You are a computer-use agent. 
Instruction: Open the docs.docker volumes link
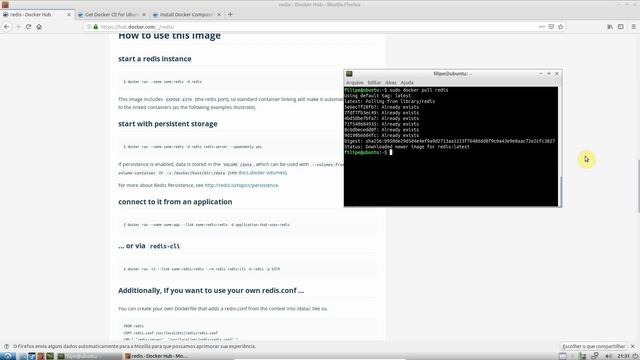(x=262, y=173)
